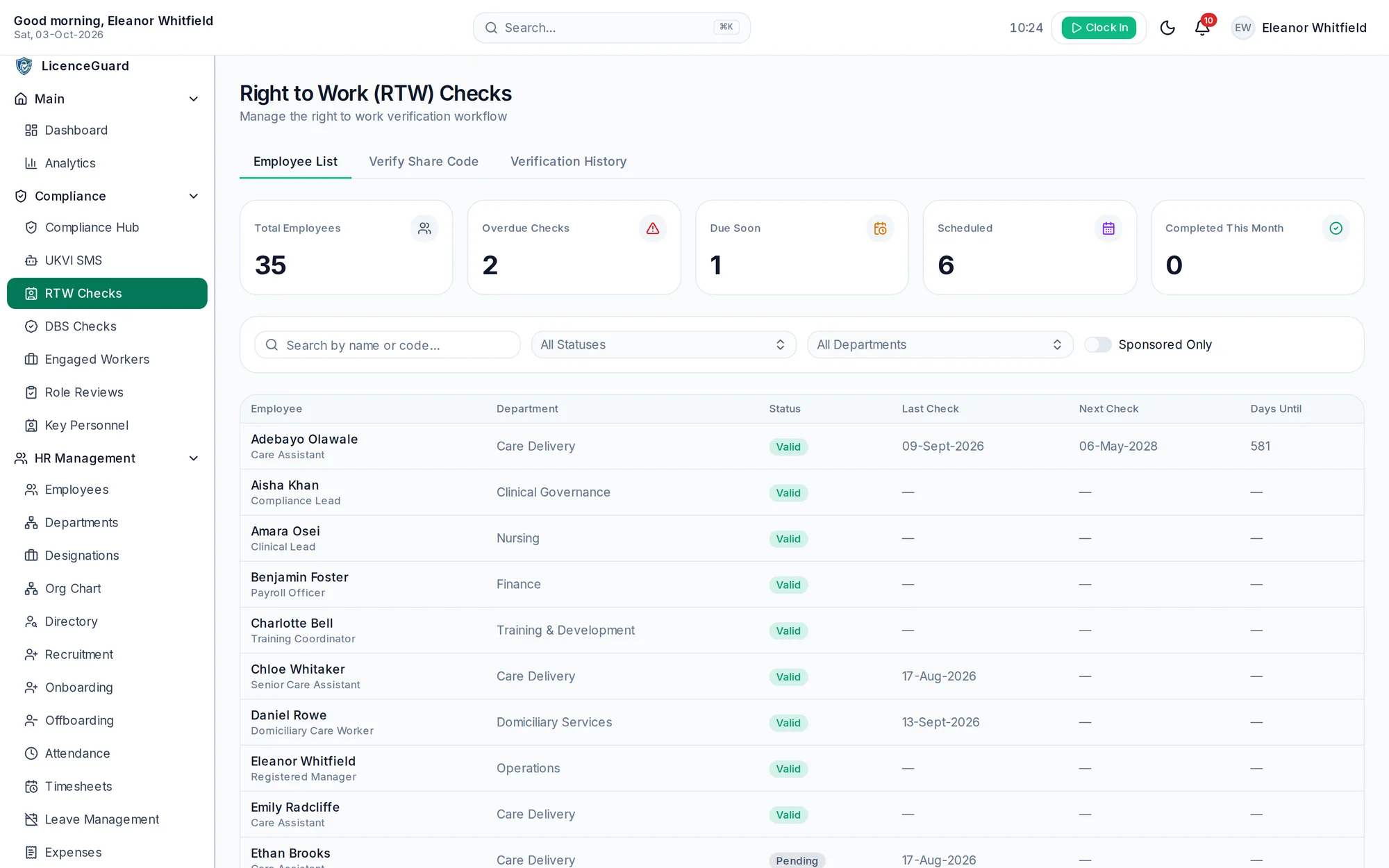Viewport: 1389px width, 868px height.
Task: Click the Pending status for Ethan Brooks
Action: coord(797,860)
